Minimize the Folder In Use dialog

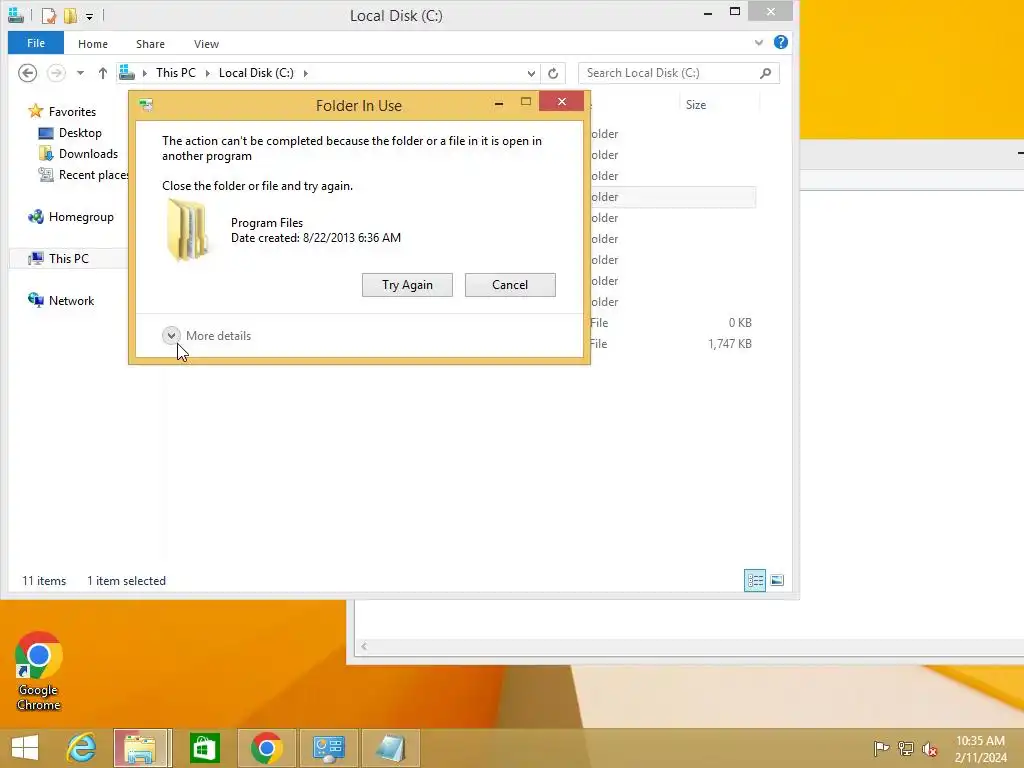coord(499,103)
